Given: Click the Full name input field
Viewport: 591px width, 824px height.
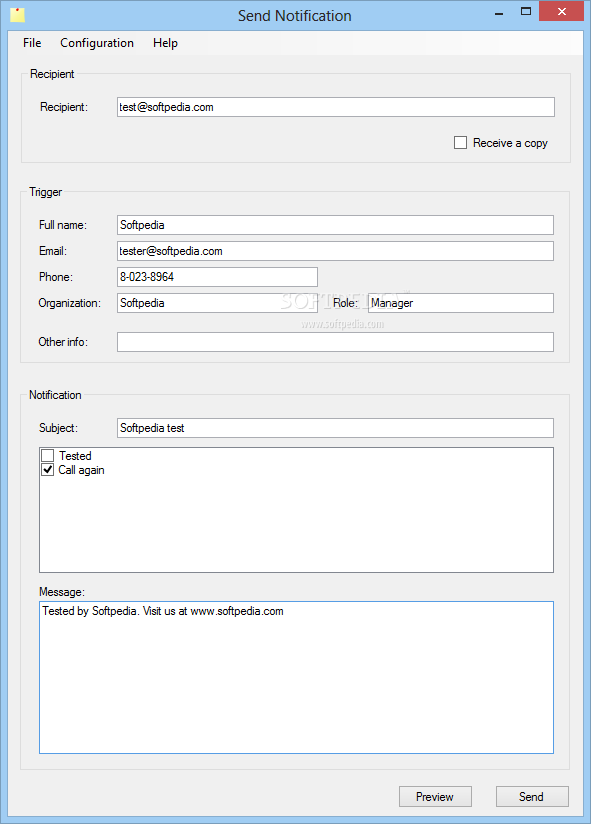Looking at the screenshot, I should (x=335, y=225).
